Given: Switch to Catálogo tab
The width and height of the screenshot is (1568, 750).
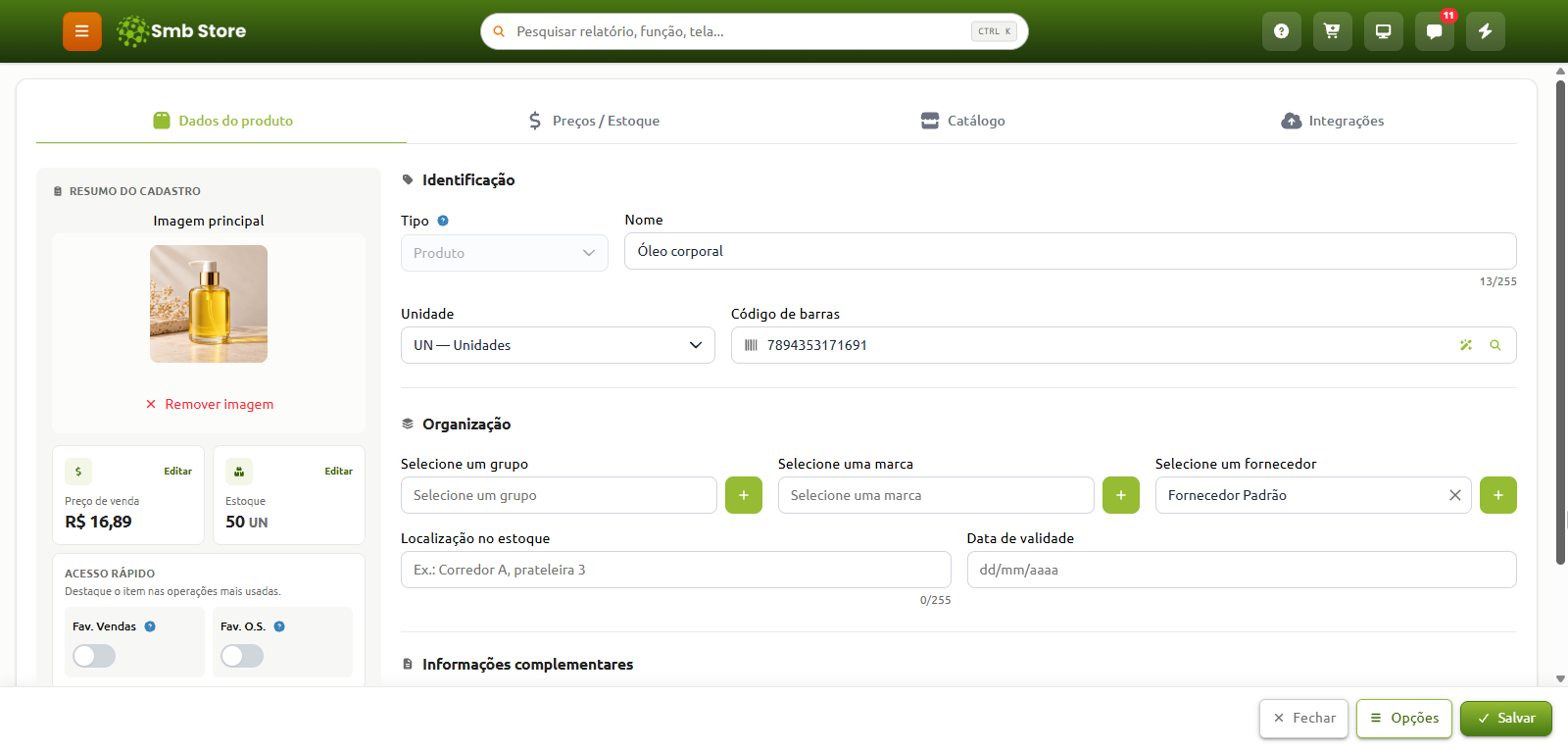Looking at the screenshot, I should click(962, 121).
